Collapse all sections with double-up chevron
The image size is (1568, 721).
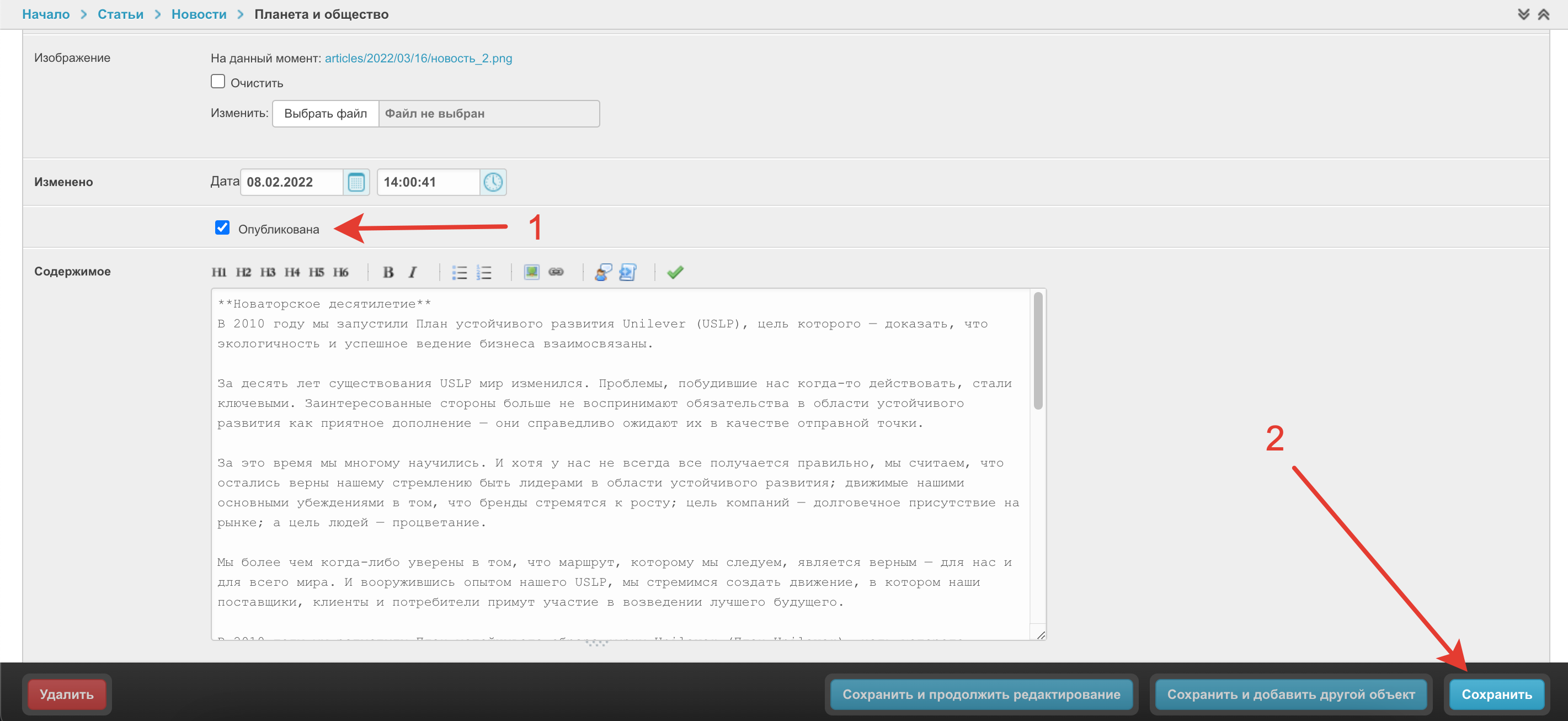tap(1544, 14)
